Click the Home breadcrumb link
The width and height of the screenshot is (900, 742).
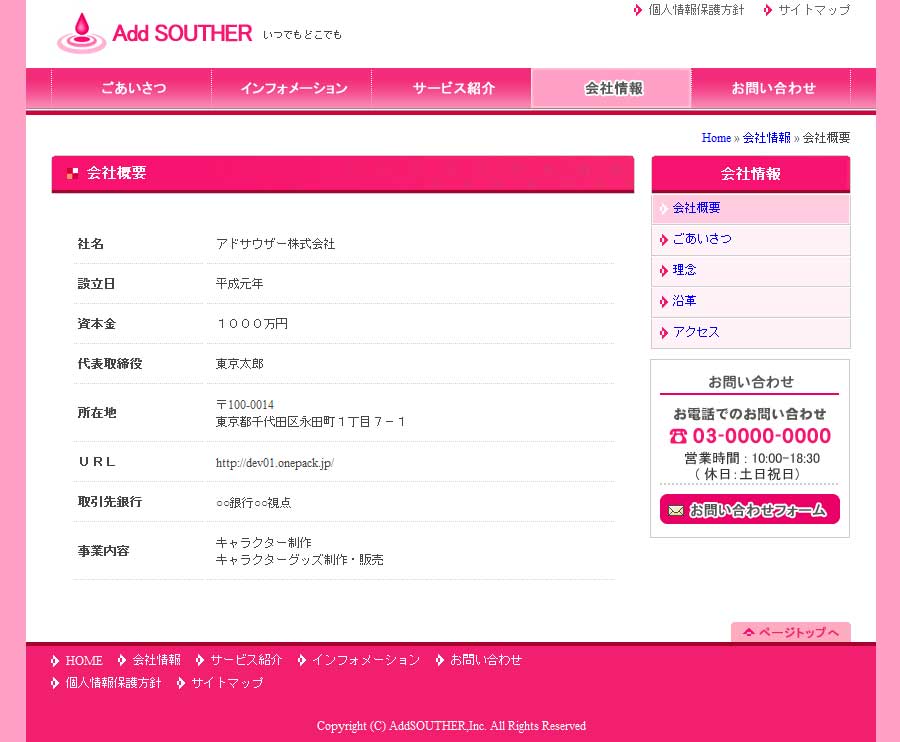(716, 138)
